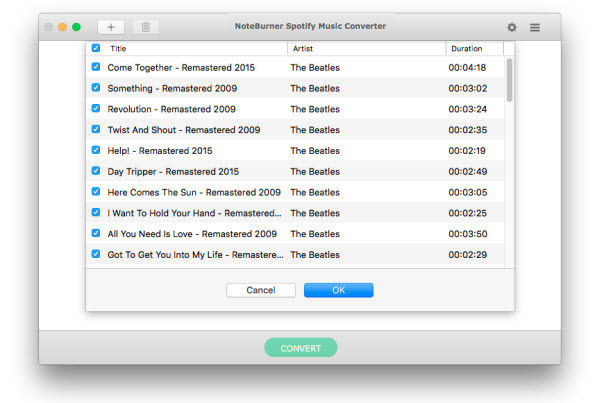Click The Beatles artist in Day Tripper row
The image size is (600, 403).
click(x=315, y=171)
